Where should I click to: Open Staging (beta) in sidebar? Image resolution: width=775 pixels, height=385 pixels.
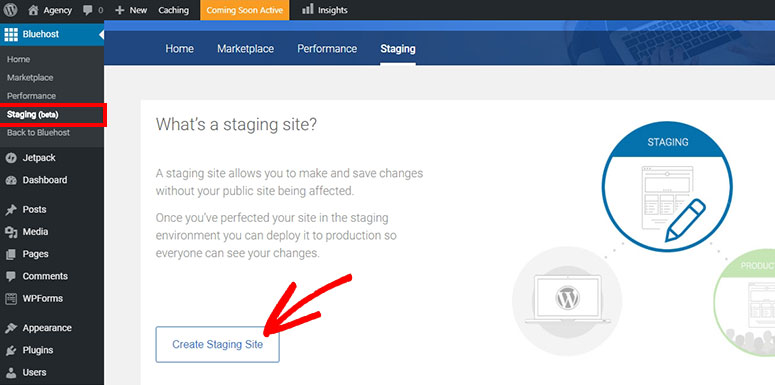pos(33,115)
